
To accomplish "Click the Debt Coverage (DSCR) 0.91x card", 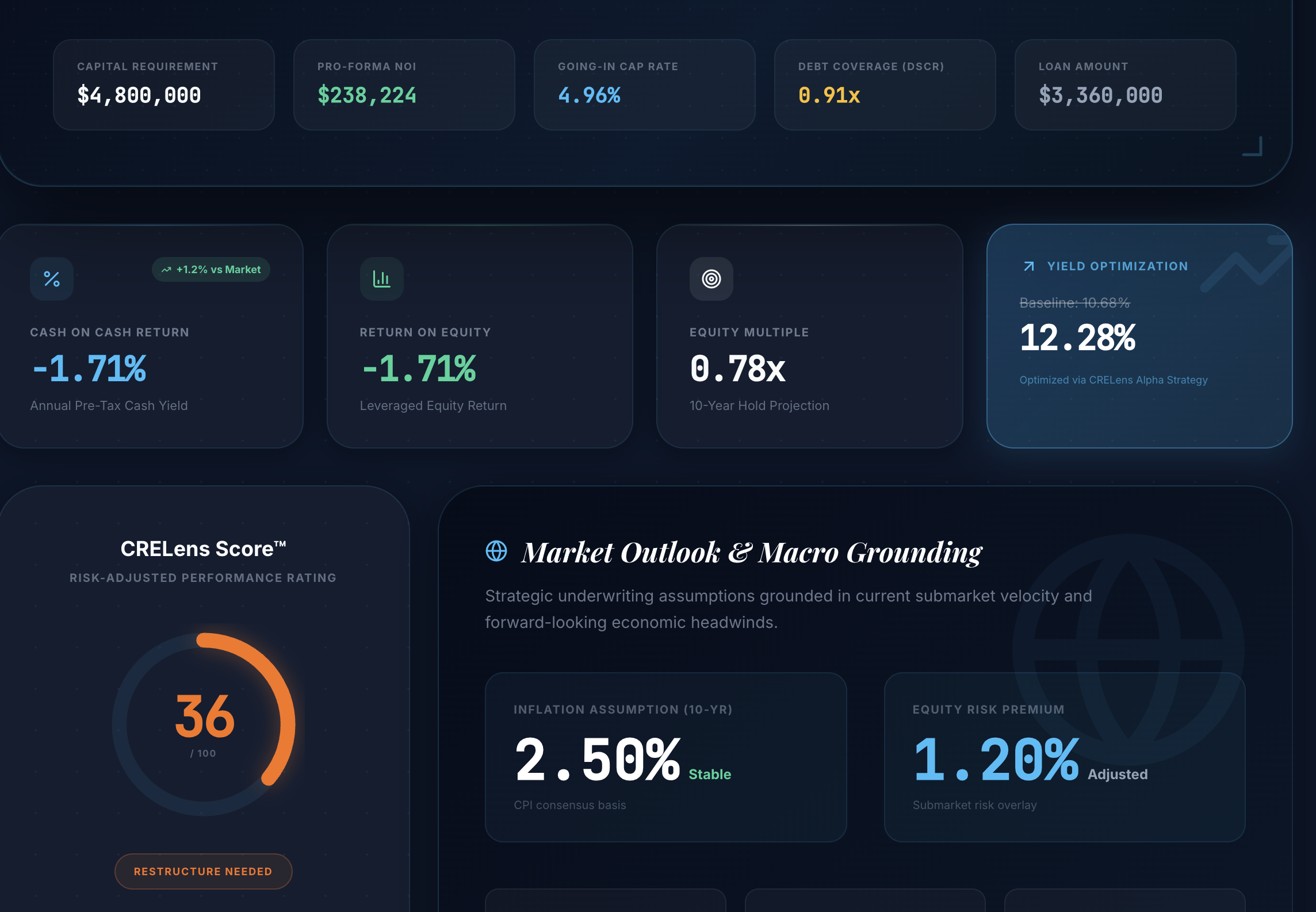I will [885, 85].
